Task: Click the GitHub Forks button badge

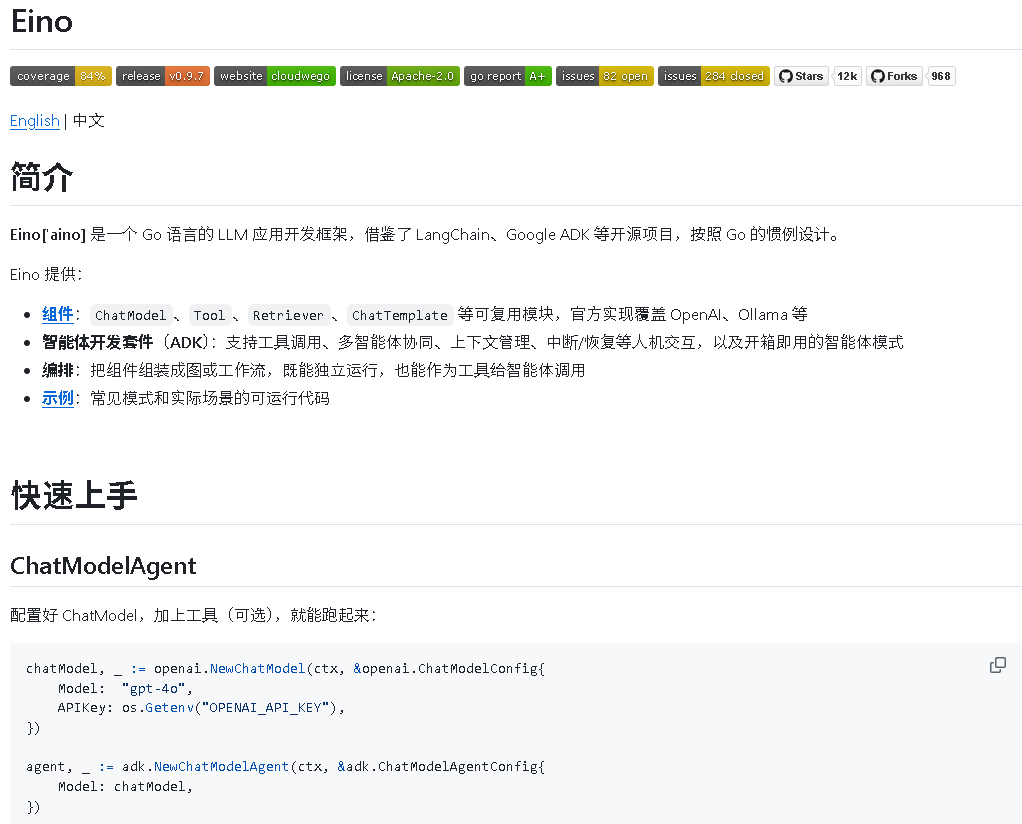Action: click(x=894, y=76)
